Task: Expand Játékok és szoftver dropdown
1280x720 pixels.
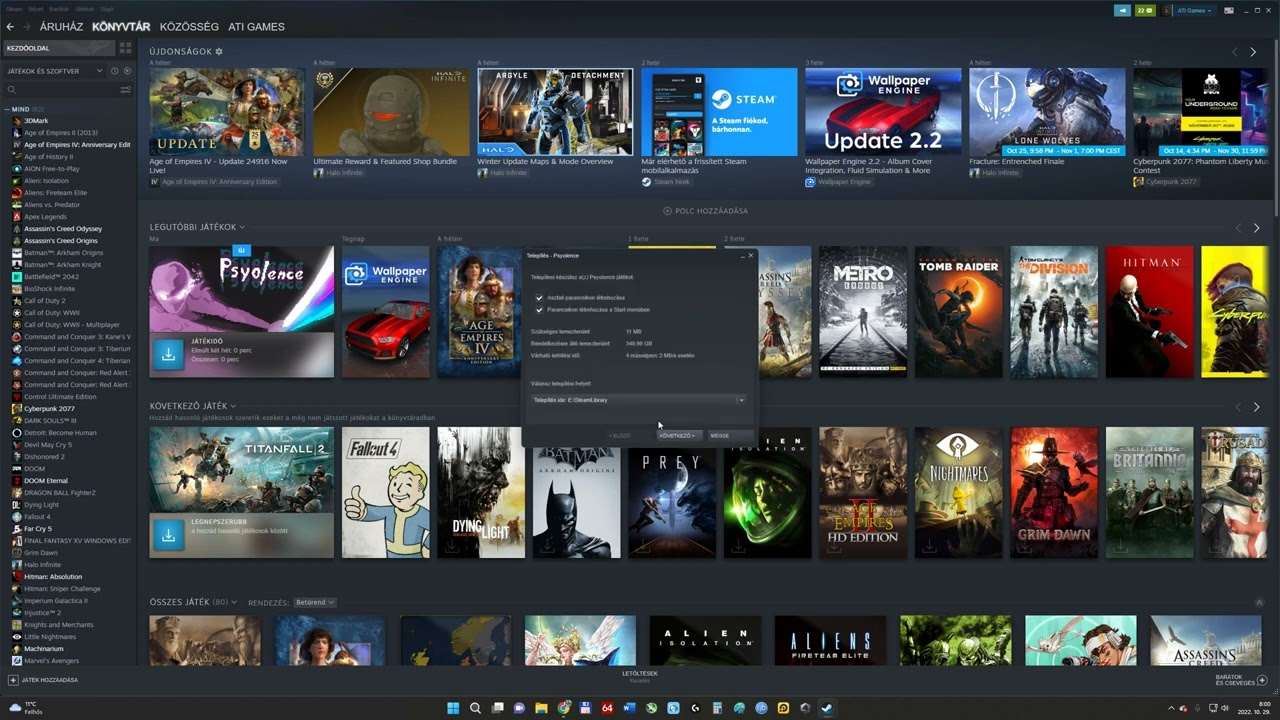Action: point(55,71)
